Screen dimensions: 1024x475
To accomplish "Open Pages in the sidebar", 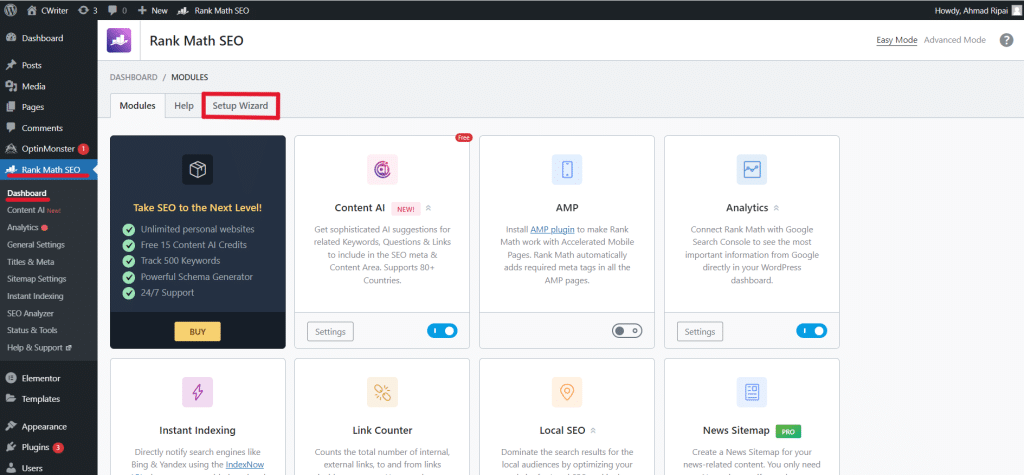I will pos(33,106).
